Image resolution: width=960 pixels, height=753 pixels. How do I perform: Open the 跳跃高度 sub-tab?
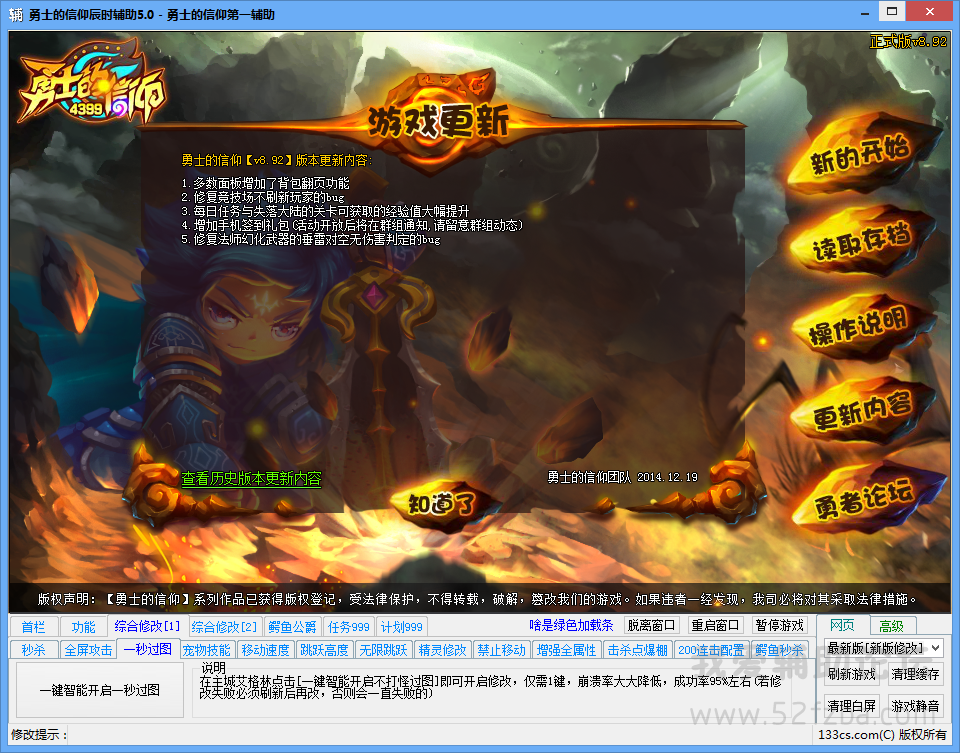tap(324, 650)
